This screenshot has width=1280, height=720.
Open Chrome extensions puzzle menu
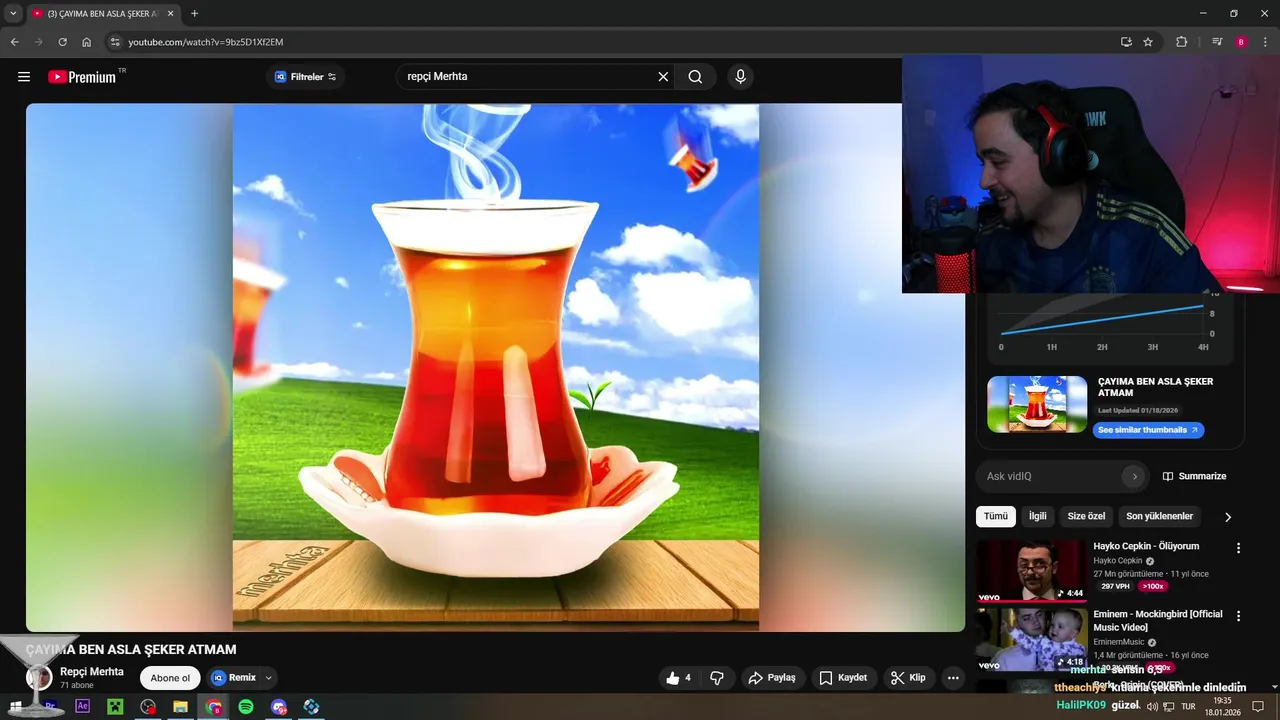pos(1182,42)
